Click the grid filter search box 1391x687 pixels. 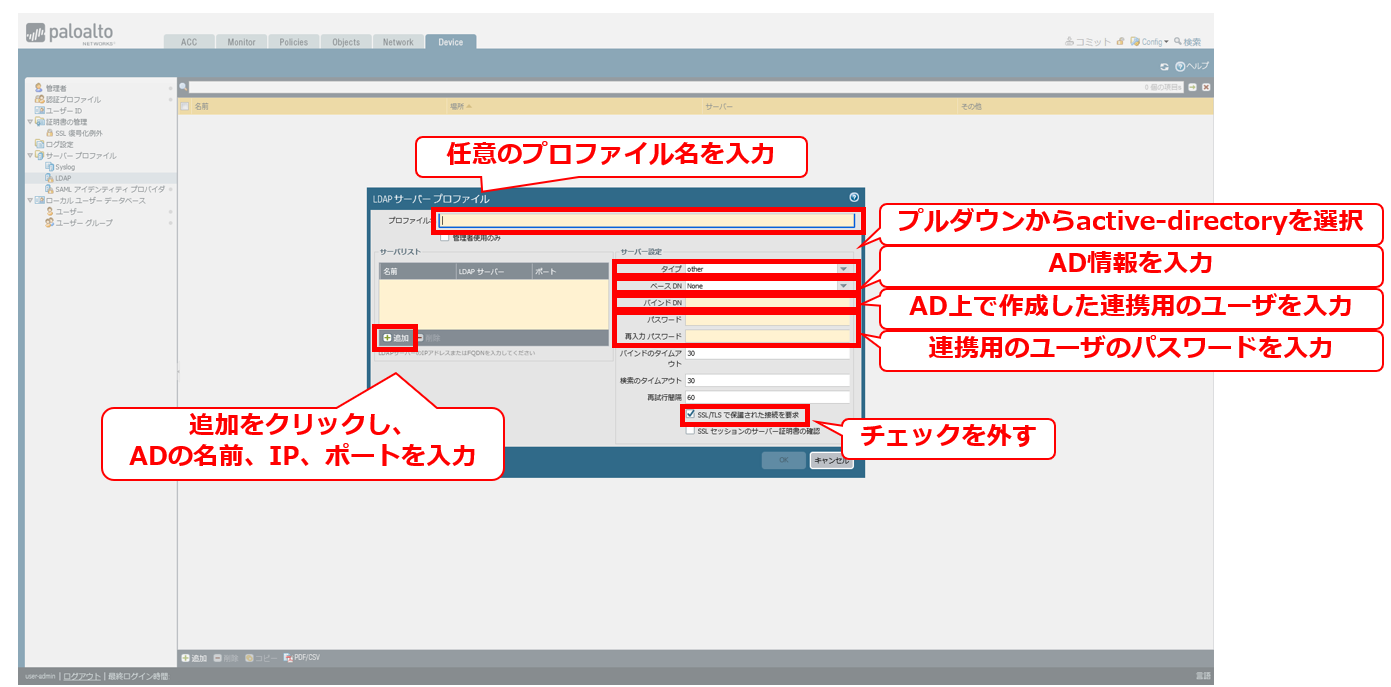pyautogui.click(x=686, y=87)
